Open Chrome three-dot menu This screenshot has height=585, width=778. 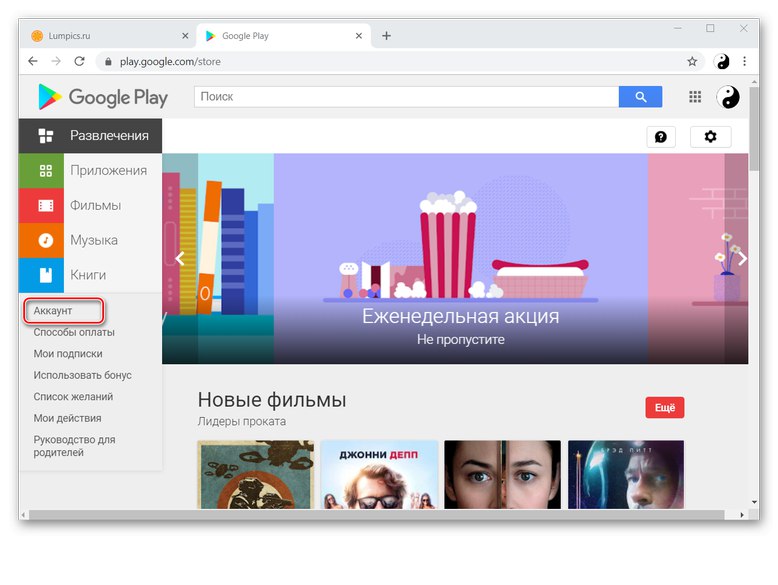744,62
